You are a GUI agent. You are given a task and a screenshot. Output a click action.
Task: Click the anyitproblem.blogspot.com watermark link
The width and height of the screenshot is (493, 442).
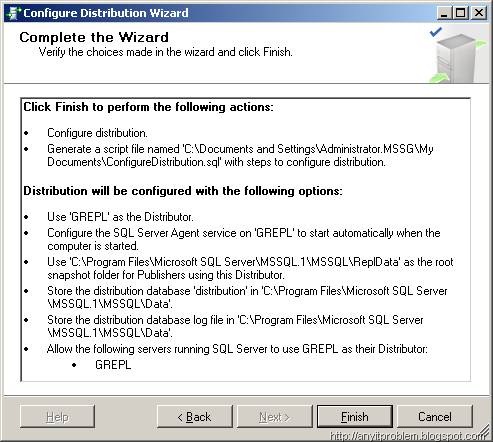pyautogui.click(x=408, y=435)
